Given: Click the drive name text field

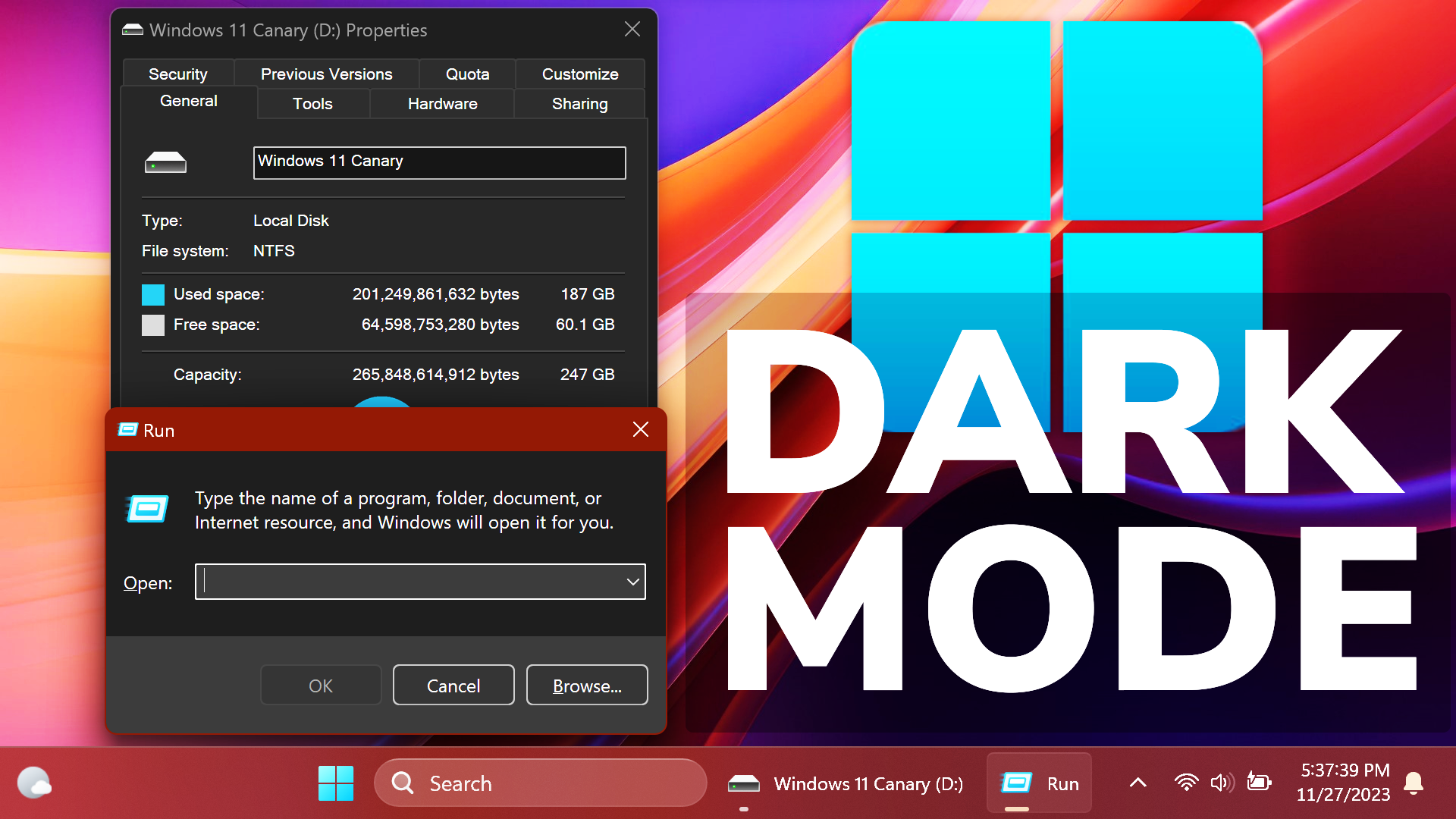Looking at the screenshot, I should [439, 162].
